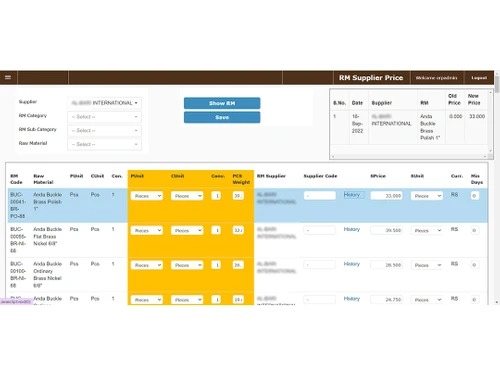Click the Show RM button
Image resolution: width=500 pixels, height=375 pixels.
[222, 103]
